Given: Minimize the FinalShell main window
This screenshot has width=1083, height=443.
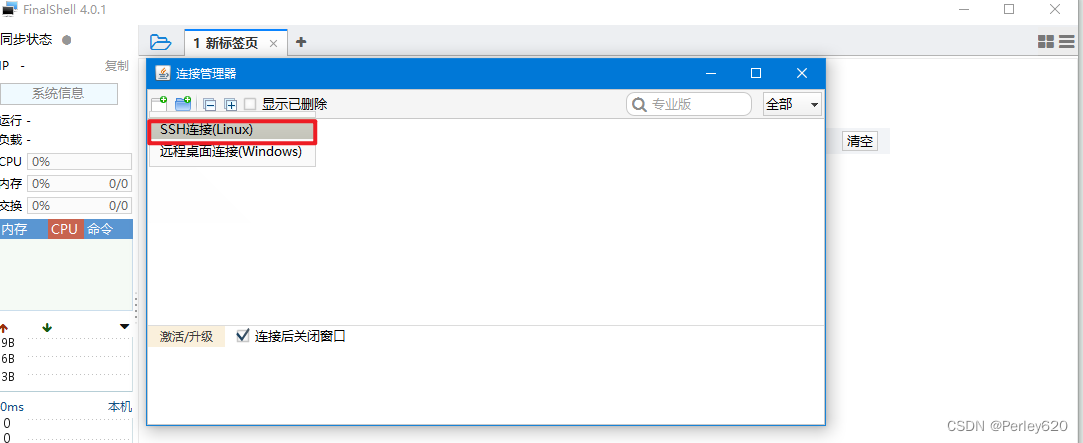Looking at the screenshot, I should click(x=963, y=9).
